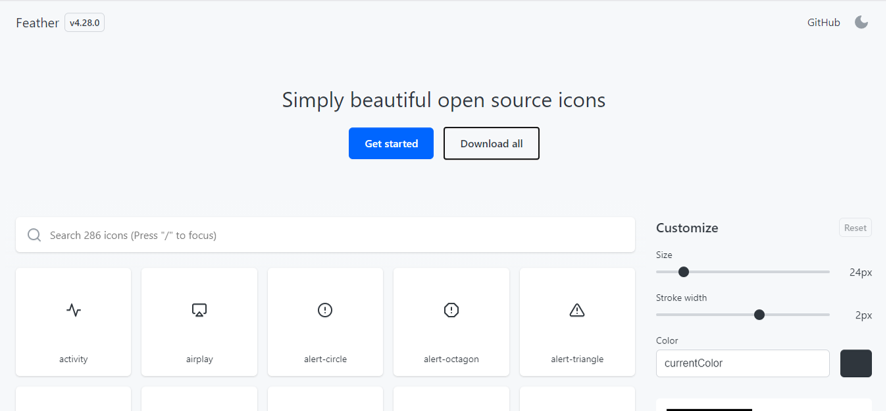Reset the customization settings
The width and height of the screenshot is (886, 411).
click(x=855, y=228)
